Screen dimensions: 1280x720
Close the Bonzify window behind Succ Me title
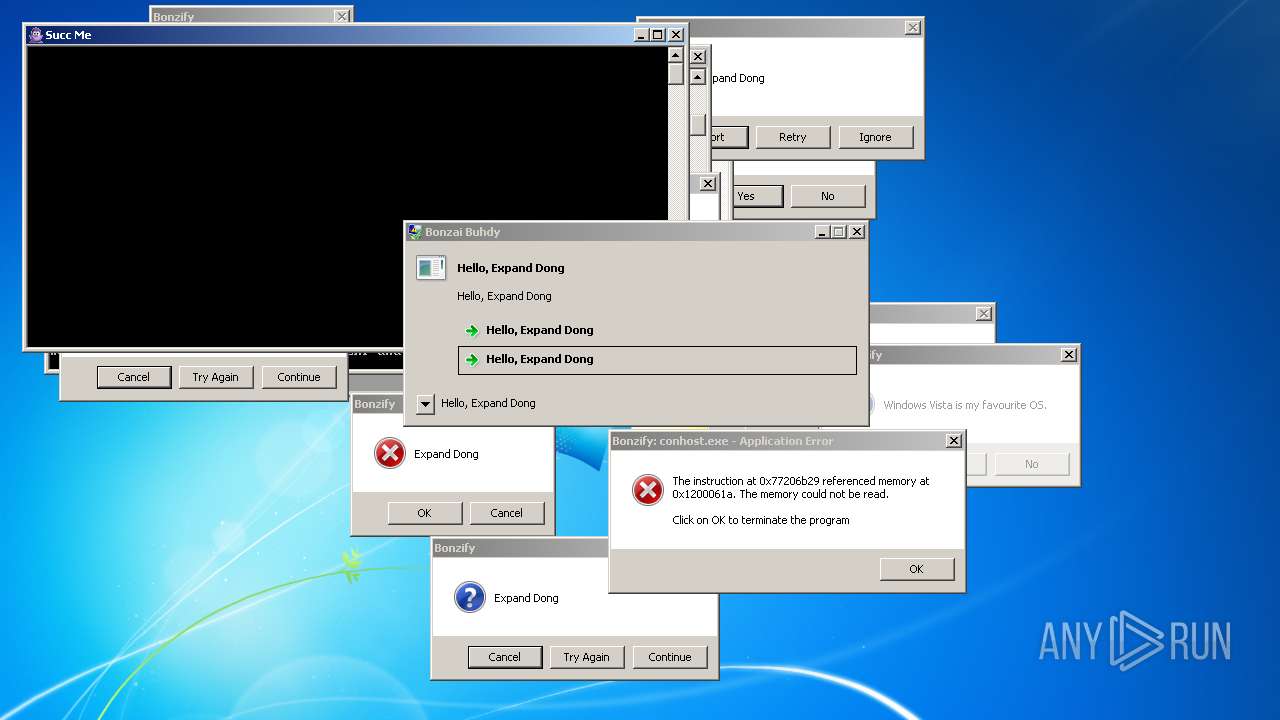pyautogui.click(x=342, y=17)
